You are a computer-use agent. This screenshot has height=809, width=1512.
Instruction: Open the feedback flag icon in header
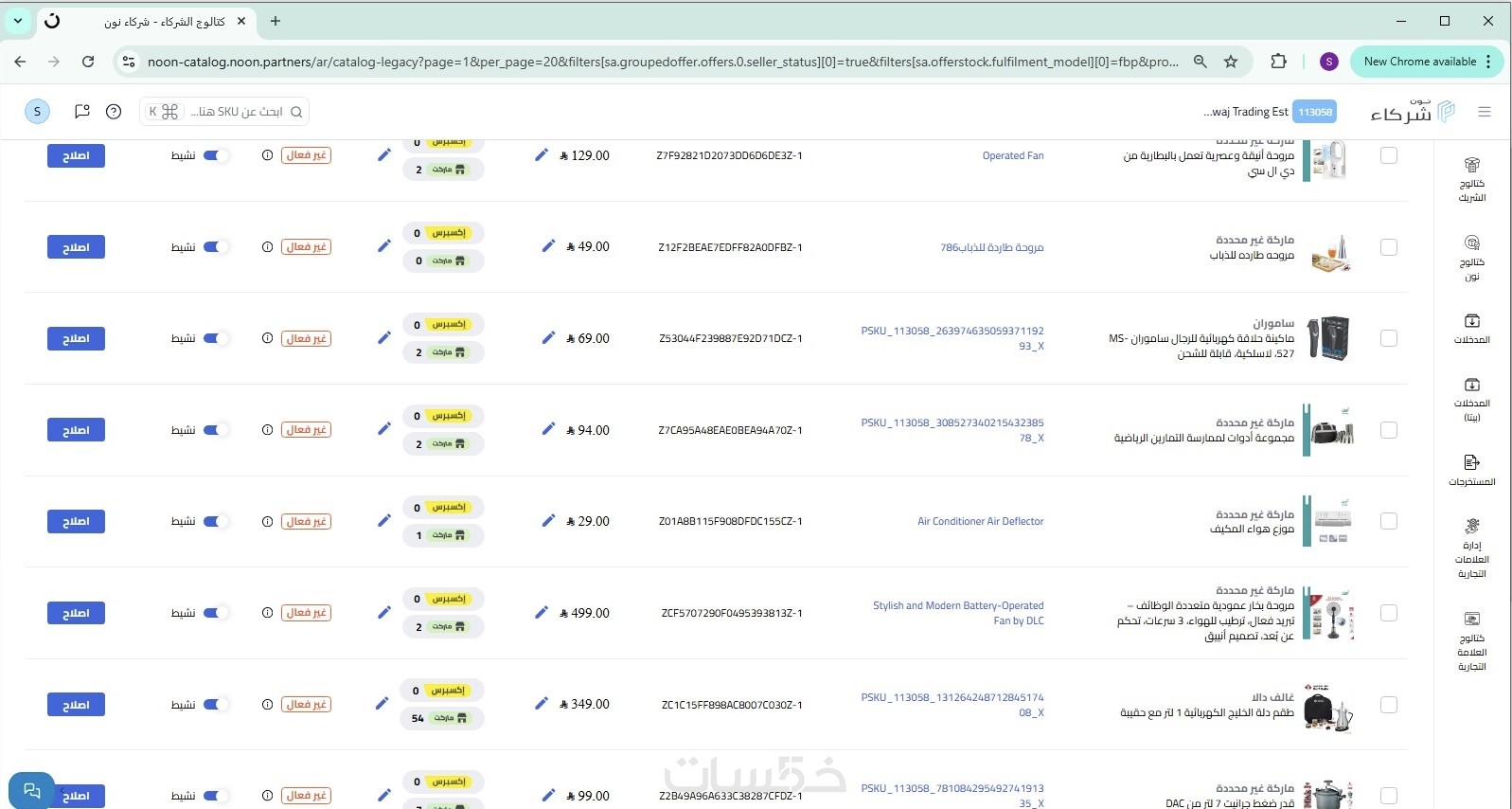[x=82, y=112]
